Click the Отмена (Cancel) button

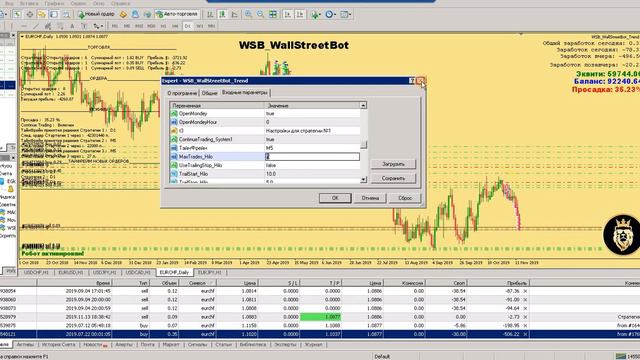[x=370, y=198]
